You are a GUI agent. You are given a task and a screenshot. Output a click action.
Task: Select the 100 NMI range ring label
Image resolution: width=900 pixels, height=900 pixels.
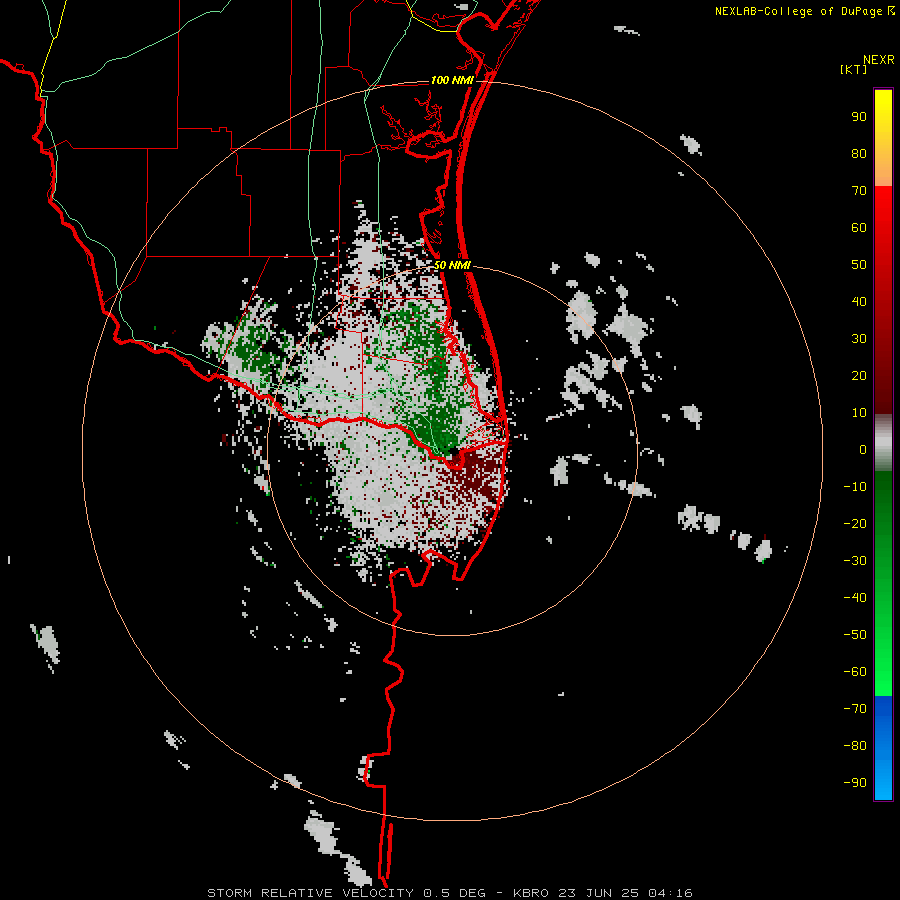[x=452, y=80]
